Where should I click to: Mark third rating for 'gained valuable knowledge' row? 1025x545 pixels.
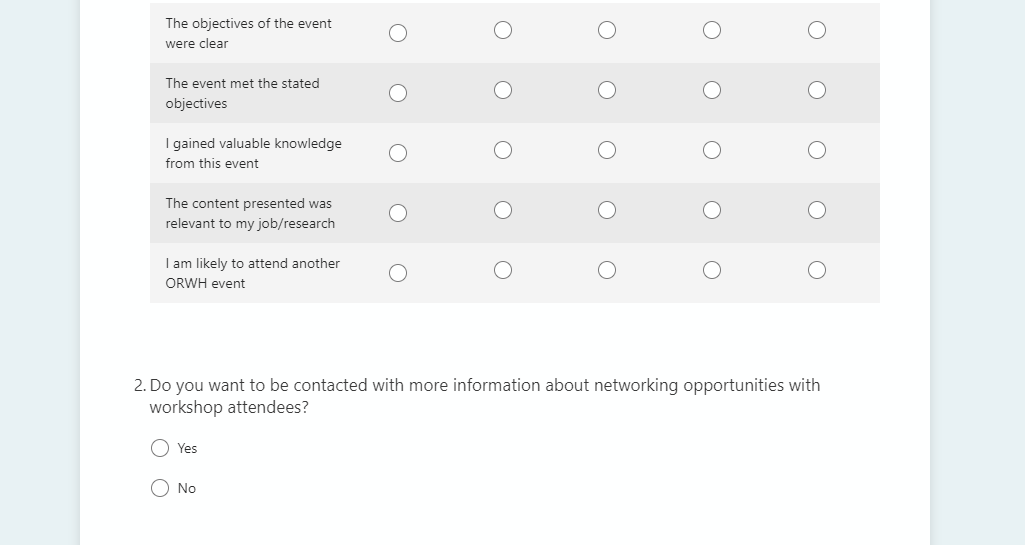pos(607,150)
